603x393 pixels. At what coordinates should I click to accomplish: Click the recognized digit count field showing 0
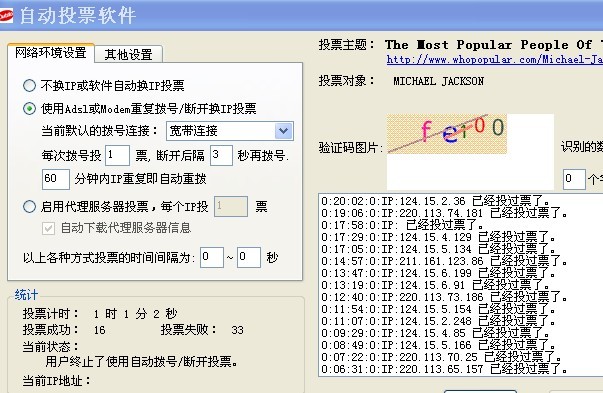574,179
